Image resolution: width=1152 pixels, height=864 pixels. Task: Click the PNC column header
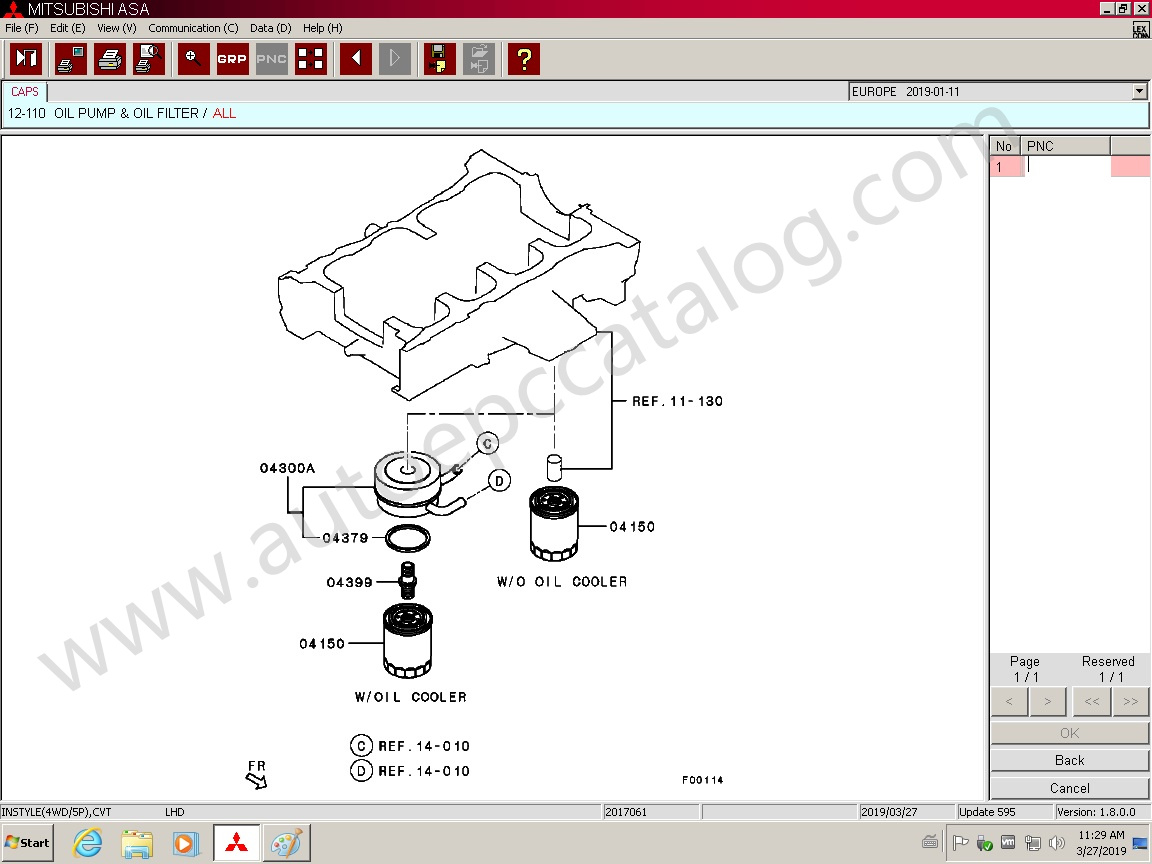(1065, 146)
